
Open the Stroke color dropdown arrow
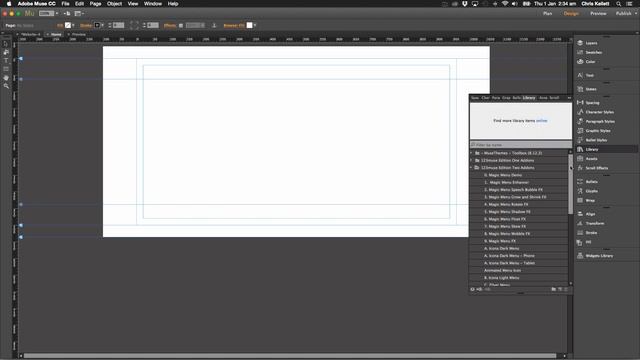point(102,25)
